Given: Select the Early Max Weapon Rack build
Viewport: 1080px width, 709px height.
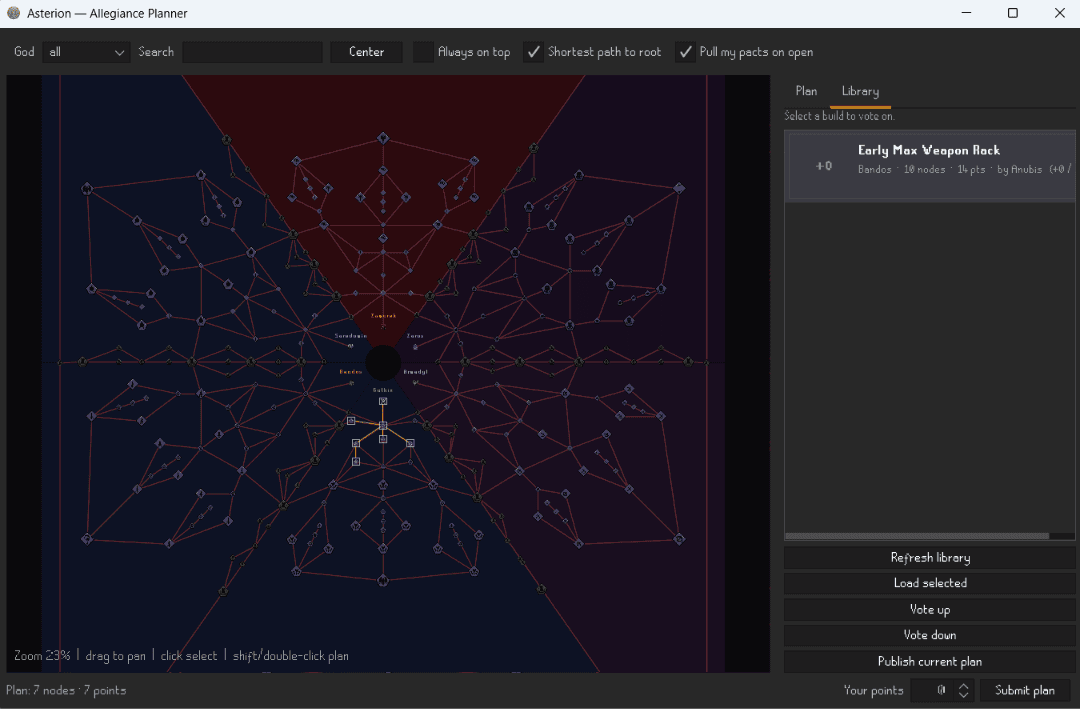Looking at the screenshot, I should click(x=930, y=166).
